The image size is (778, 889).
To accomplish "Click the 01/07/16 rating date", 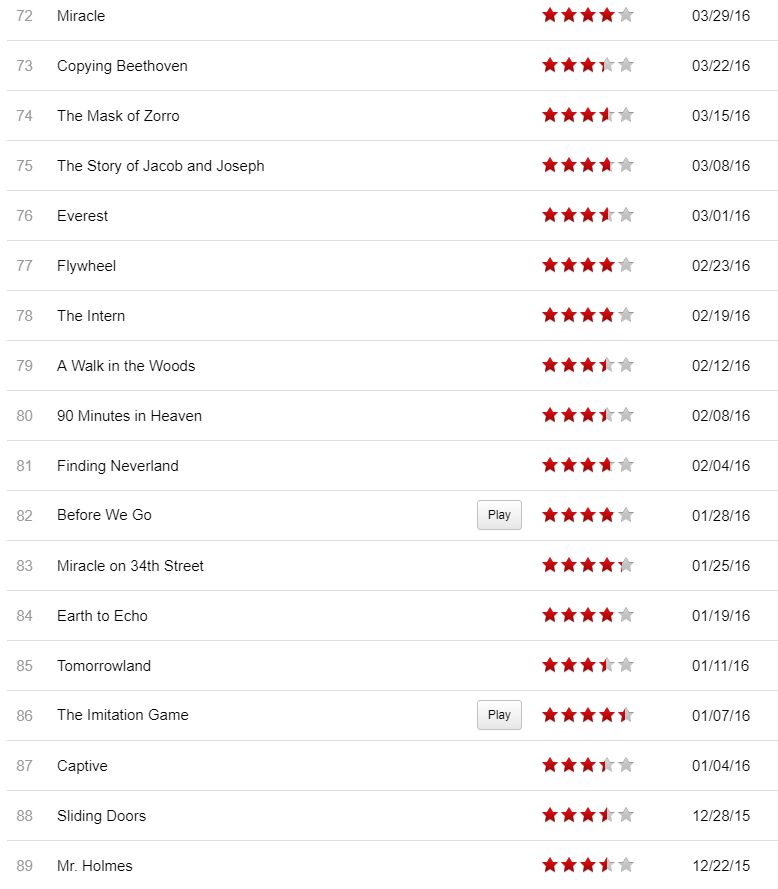I will (x=720, y=716).
